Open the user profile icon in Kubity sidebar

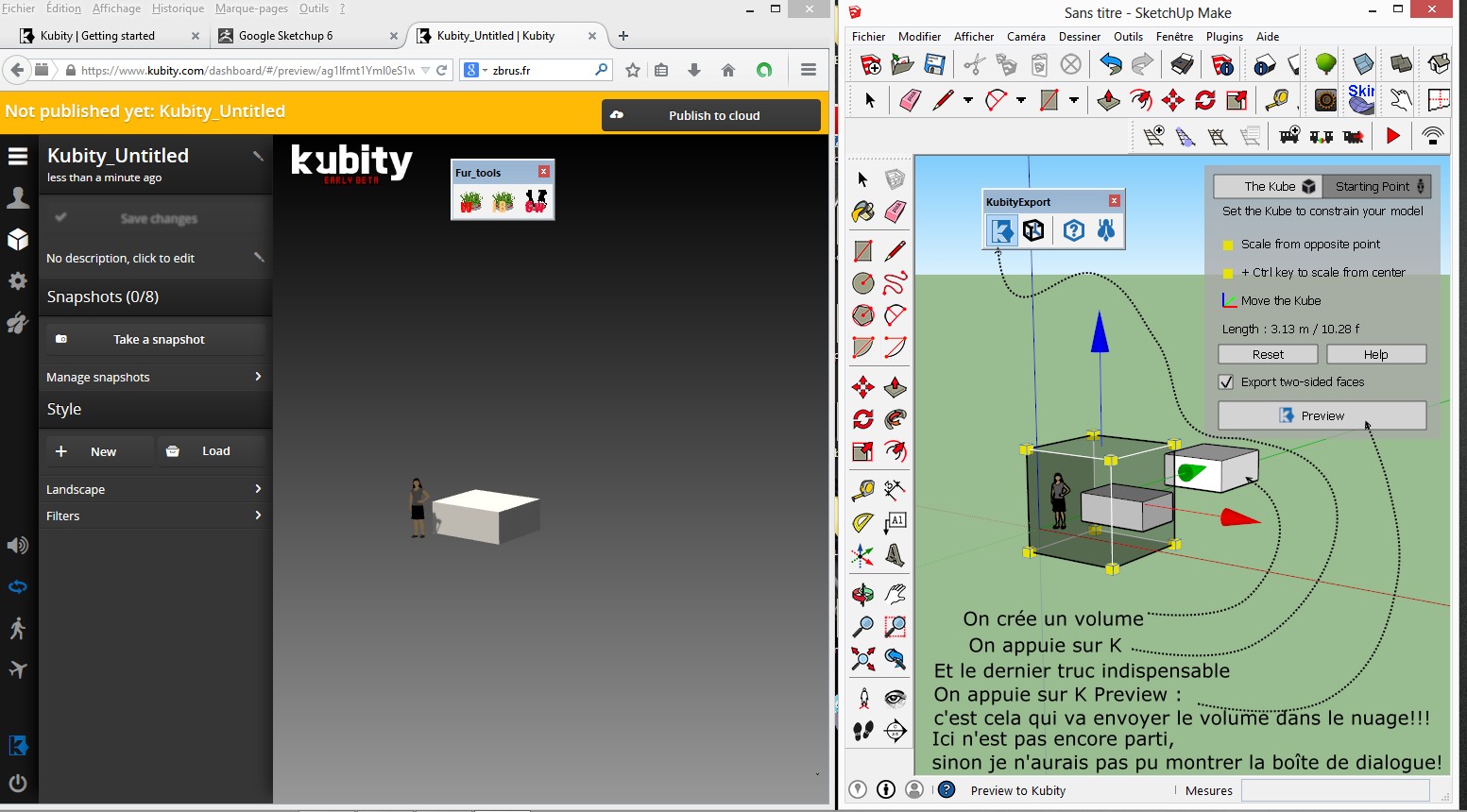coord(18,197)
